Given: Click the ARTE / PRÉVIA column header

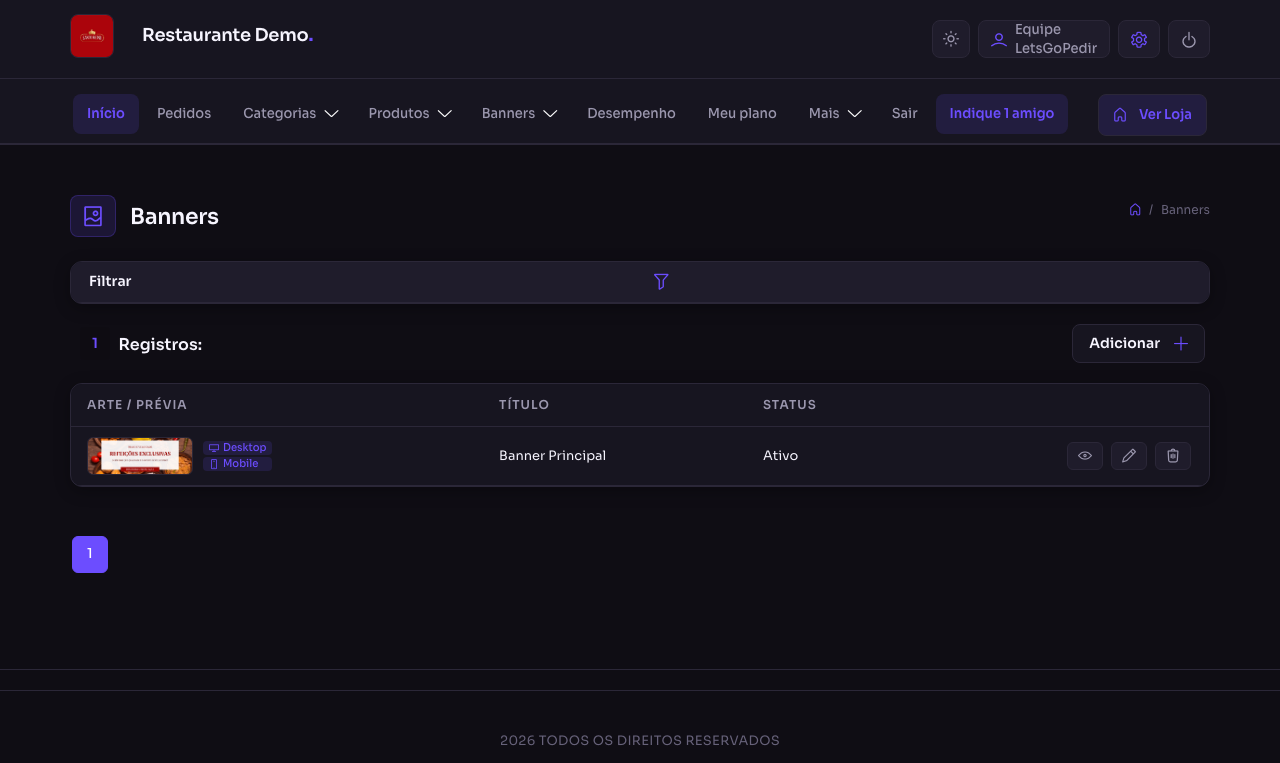Looking at the screenshot, I should tap(137, 405).
